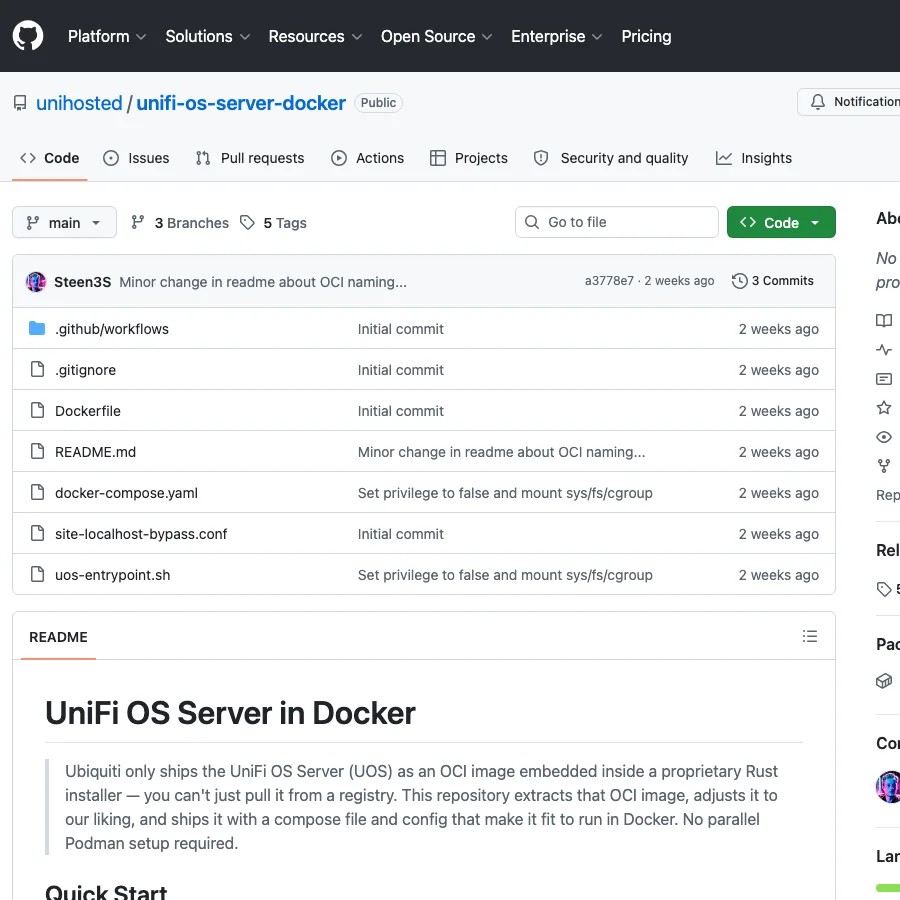Screen dimensions: 900x900
Task: Click the GitHub octocat logo
Action: [x=28, y=36]
